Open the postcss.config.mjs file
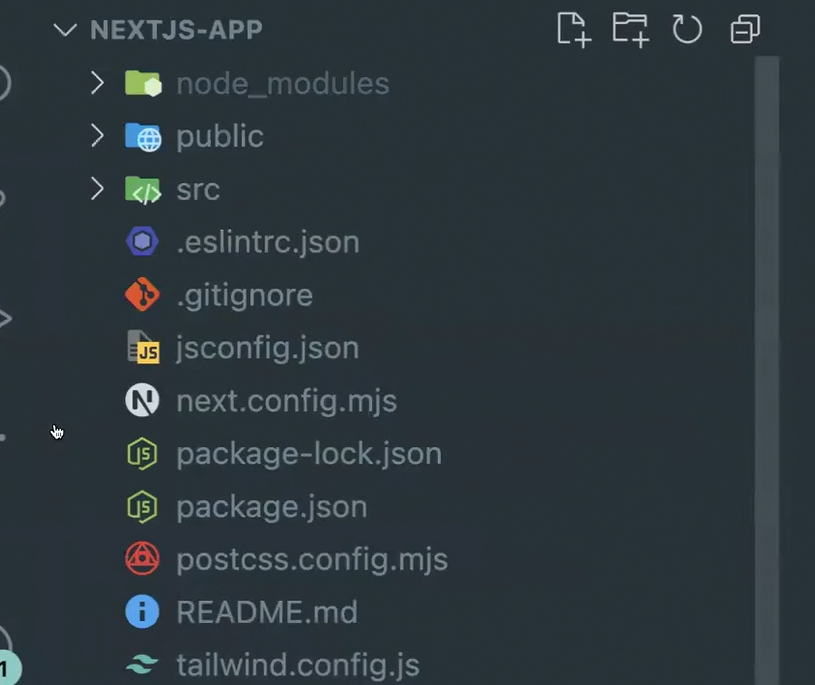815x685 pixels. click(x=312, y=561)
